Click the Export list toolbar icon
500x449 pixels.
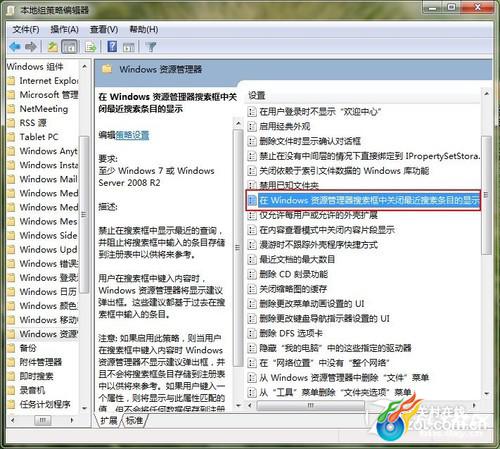click(x=90, y=47)
